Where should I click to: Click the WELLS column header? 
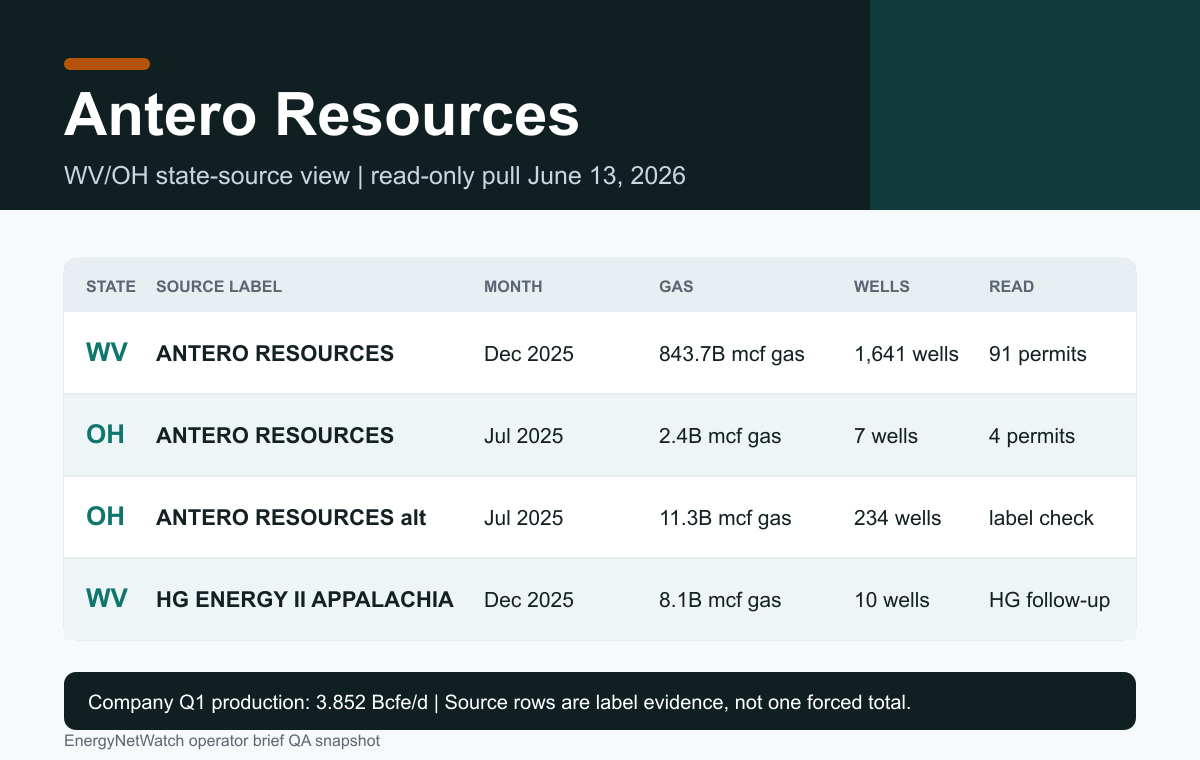pos(882,286)
